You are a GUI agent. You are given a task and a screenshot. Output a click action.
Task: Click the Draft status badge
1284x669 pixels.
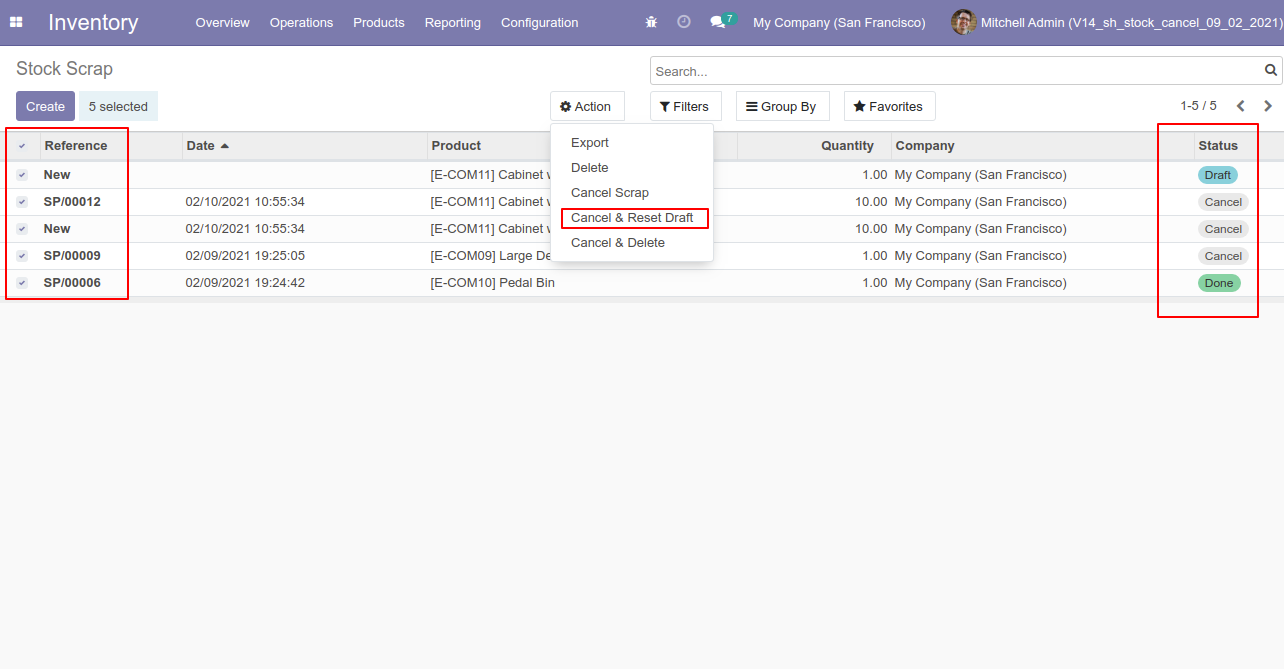click(1218, 175)
